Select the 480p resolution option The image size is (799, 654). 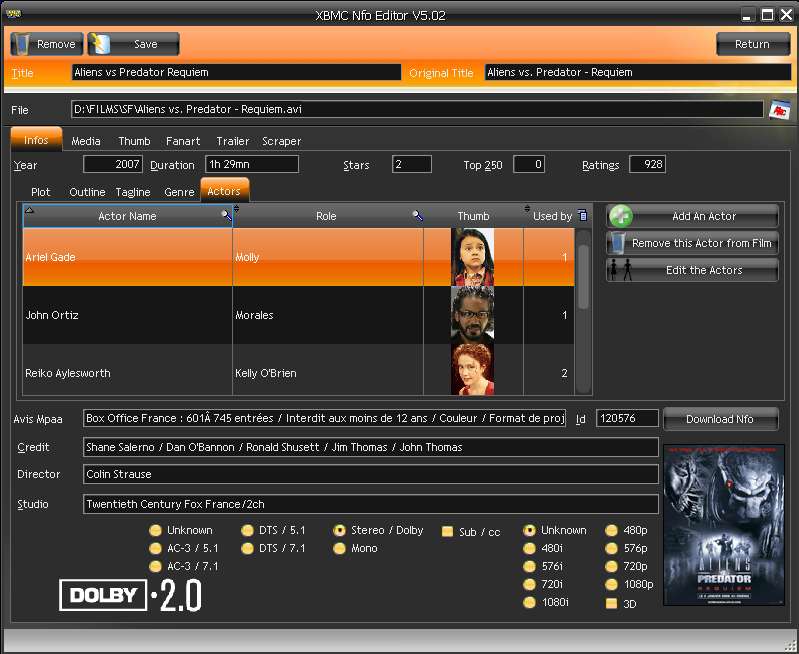pyautogui.click(x=611, y=531)
